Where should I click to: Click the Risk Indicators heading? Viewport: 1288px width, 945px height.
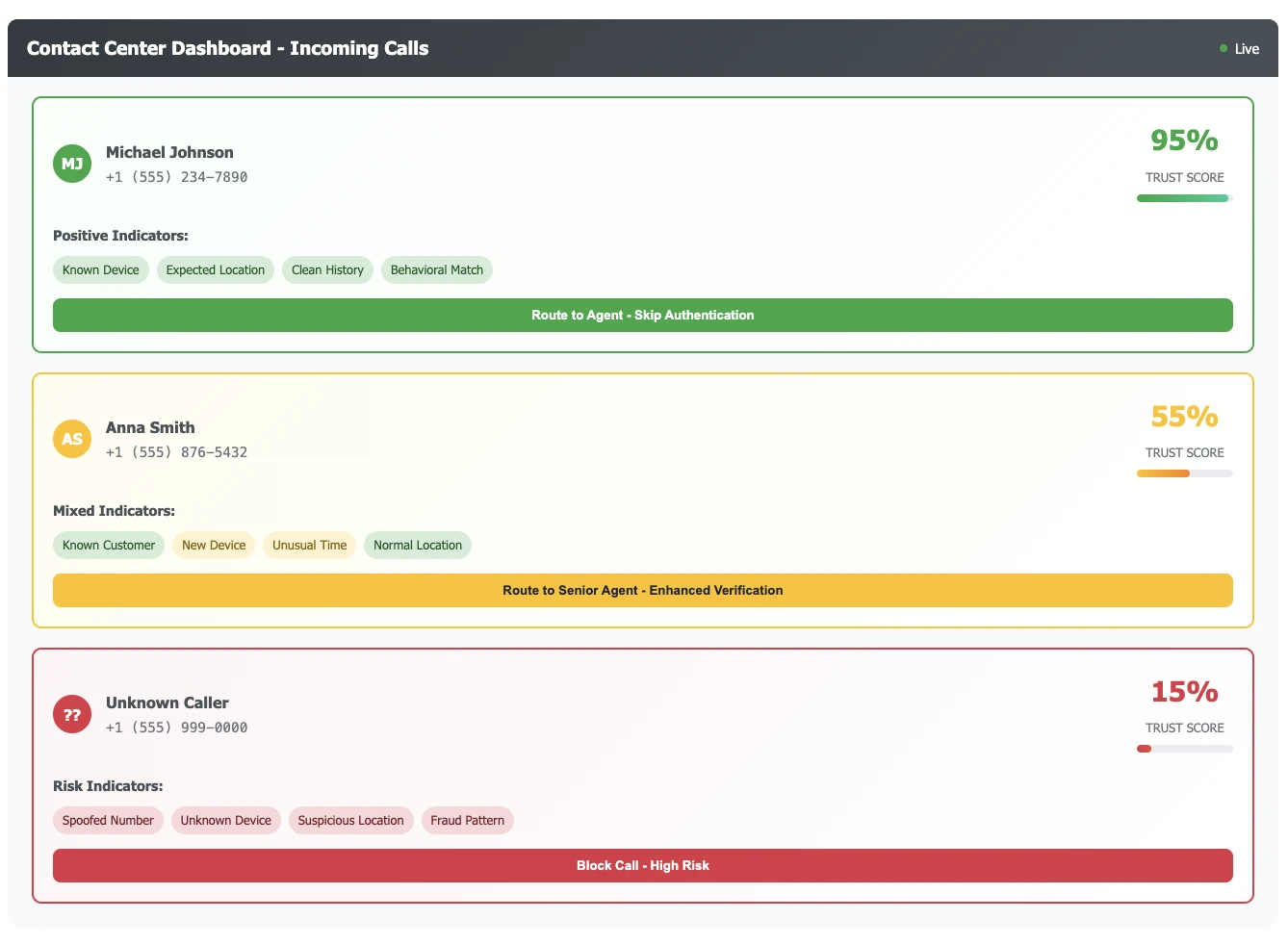click(108, 786)
